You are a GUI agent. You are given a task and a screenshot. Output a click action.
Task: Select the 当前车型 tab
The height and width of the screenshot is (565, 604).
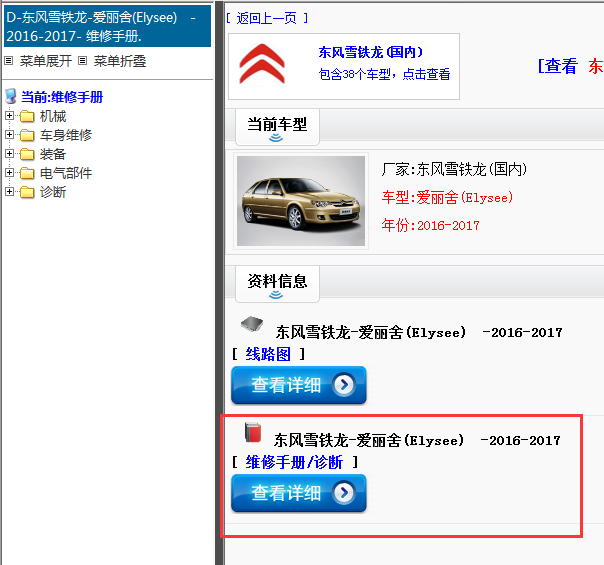point(277,127)
